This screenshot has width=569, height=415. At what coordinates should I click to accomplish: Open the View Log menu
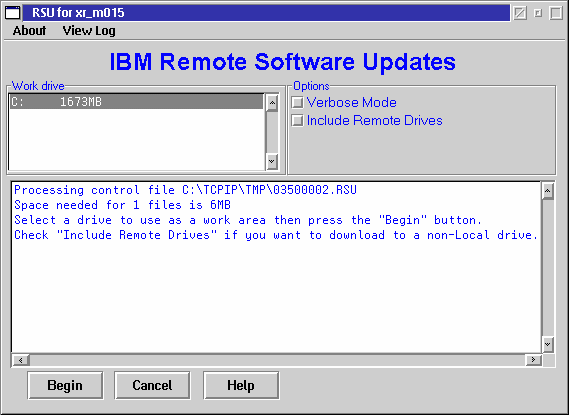coord(89,30)
